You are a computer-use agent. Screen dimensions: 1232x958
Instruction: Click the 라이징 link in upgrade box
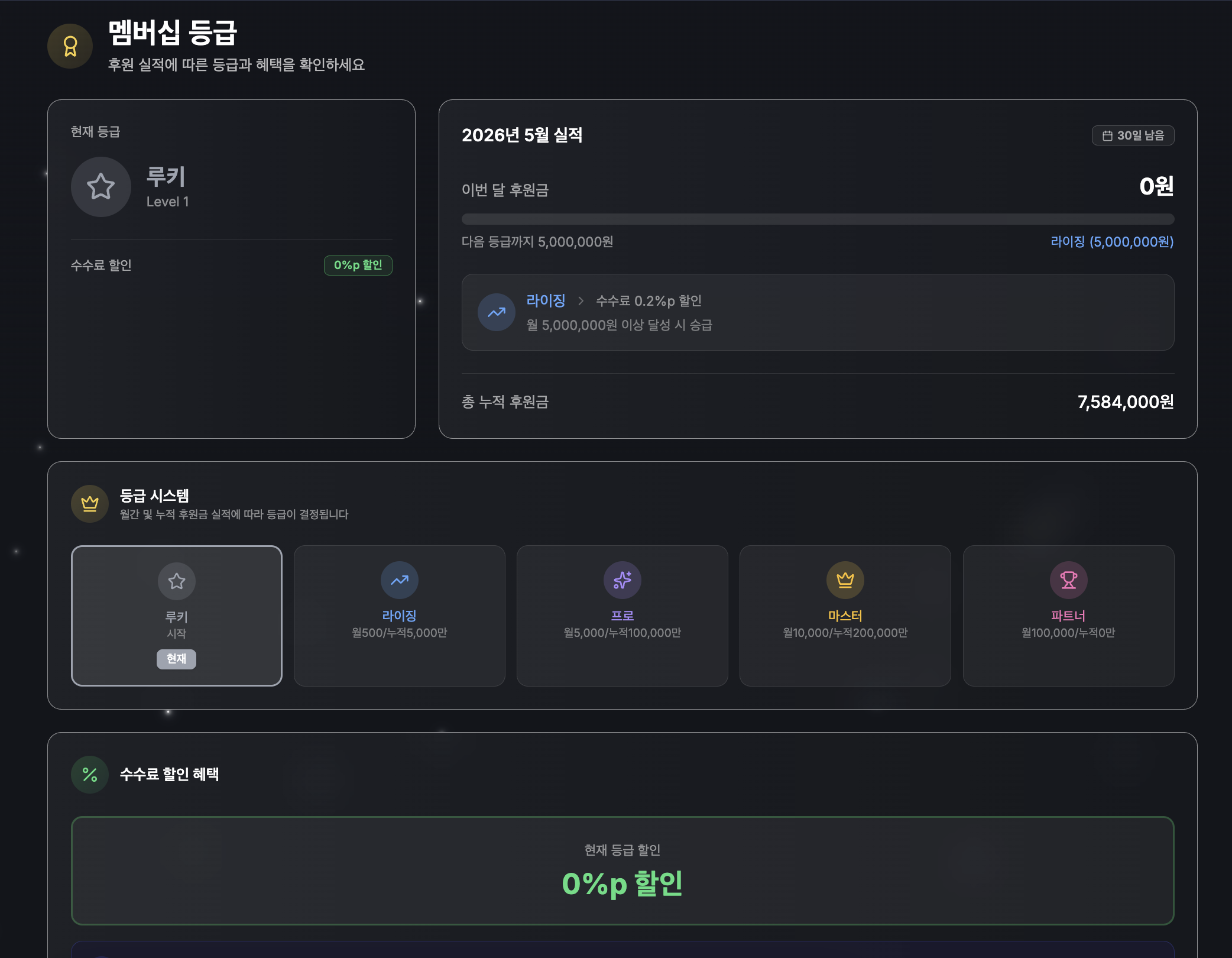[546, 300]
